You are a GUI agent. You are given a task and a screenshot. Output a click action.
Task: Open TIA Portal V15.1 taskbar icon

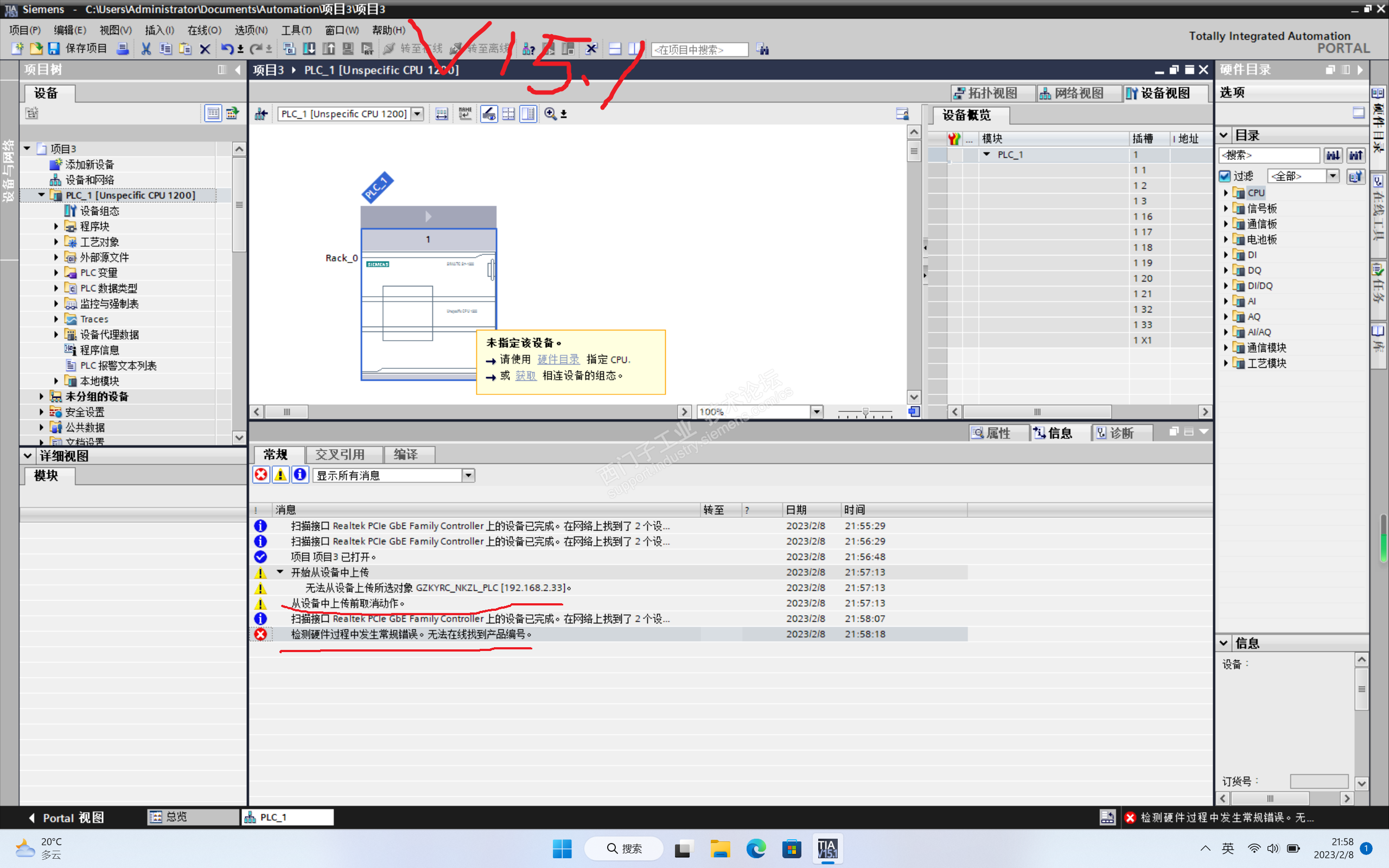pyautogui.click(x=827, y=848)
